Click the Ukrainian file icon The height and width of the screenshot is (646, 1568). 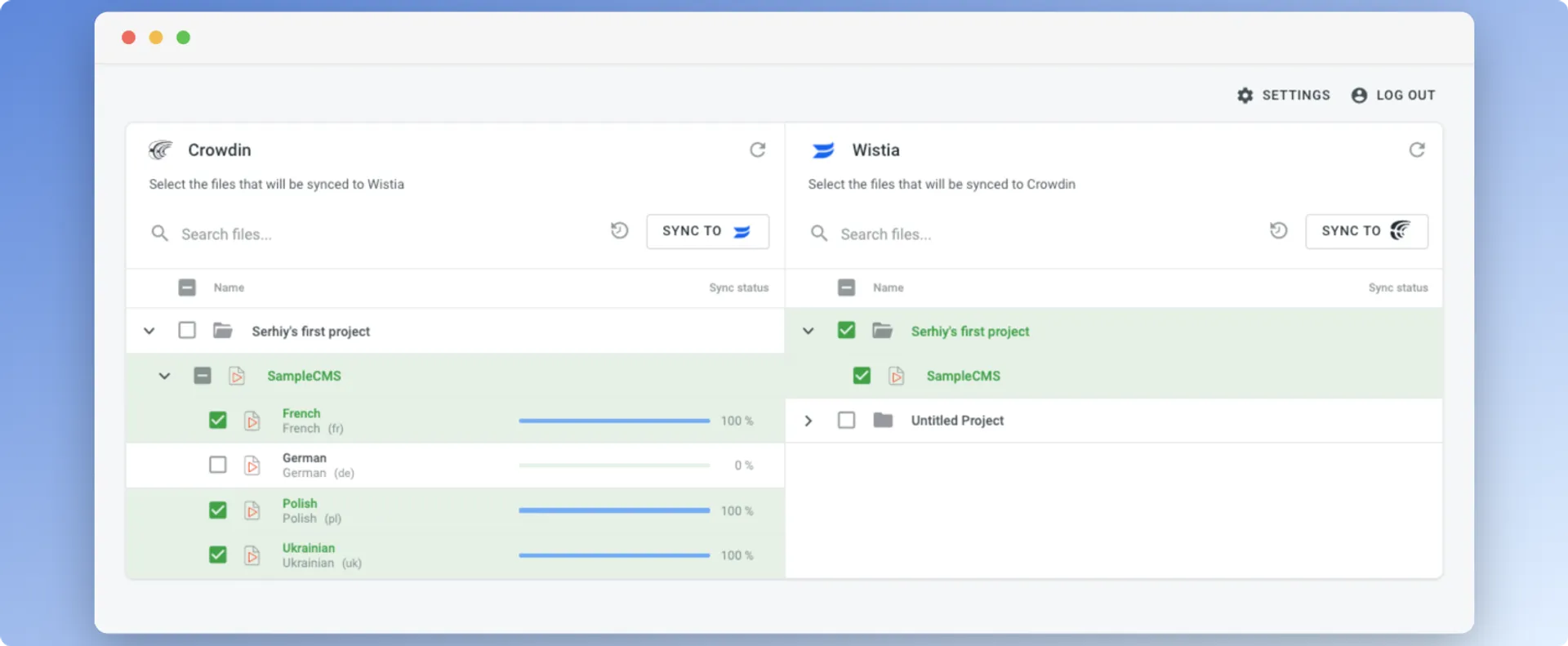pos(252,555)
